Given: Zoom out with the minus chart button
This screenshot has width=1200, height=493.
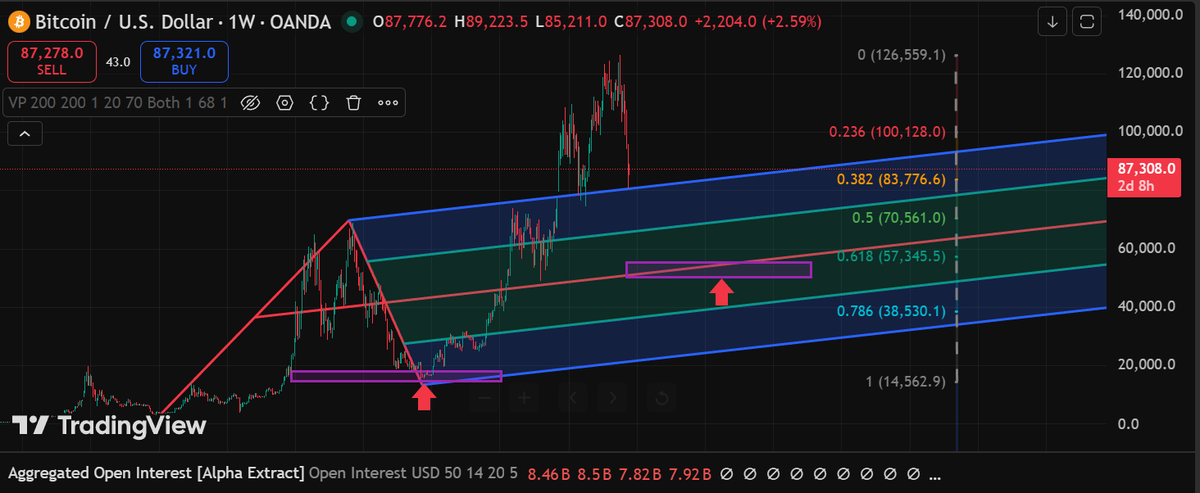Looking at the screenshot, I should tap(484, 398).
